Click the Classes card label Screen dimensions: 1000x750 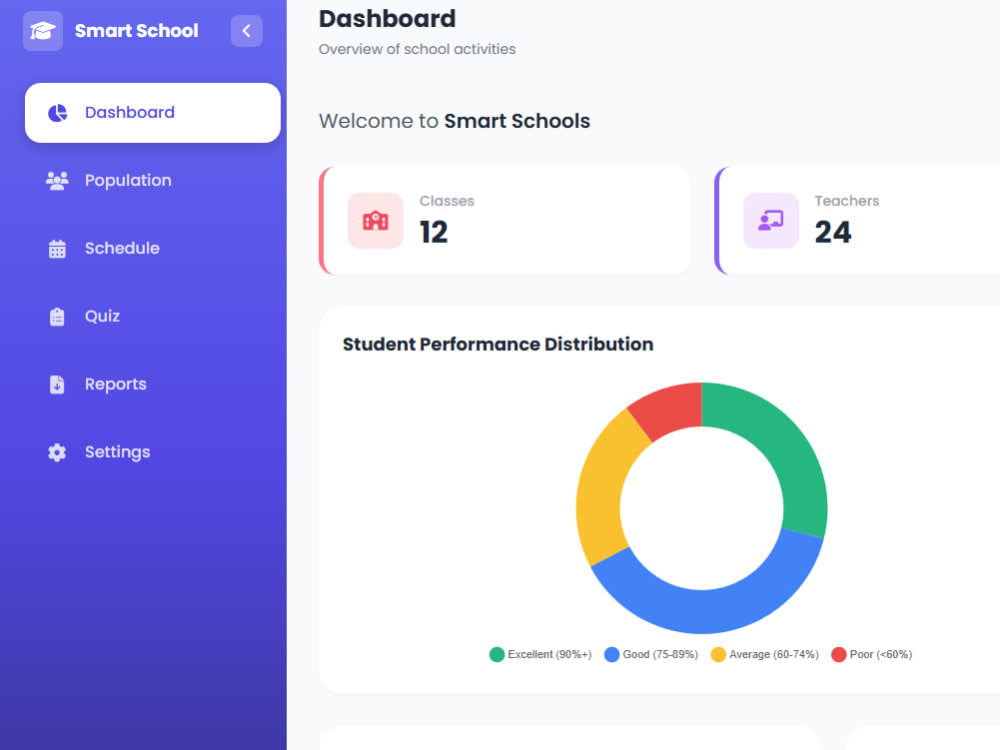[x=446, y=201]
